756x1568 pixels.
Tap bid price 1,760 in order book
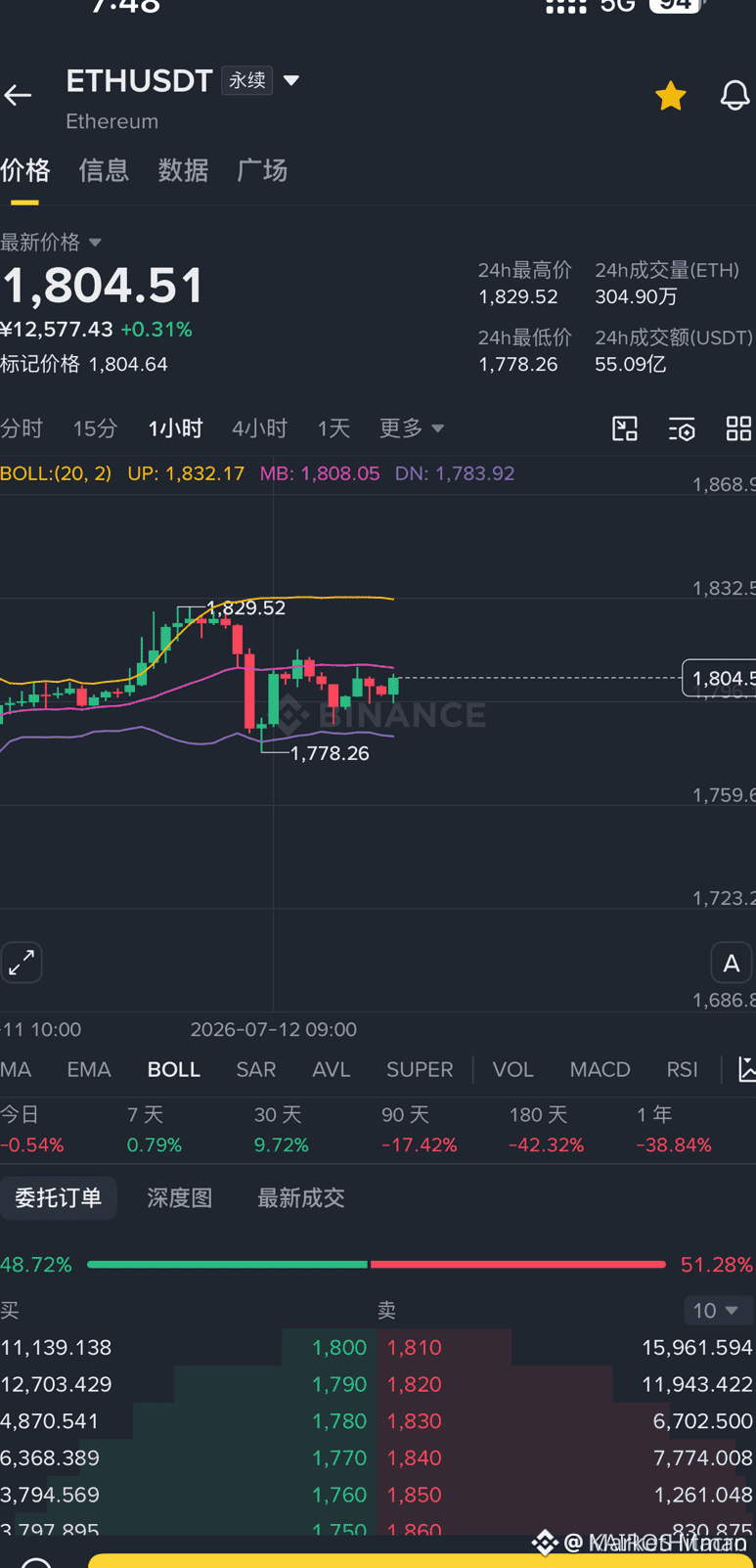coord(339,1496)
